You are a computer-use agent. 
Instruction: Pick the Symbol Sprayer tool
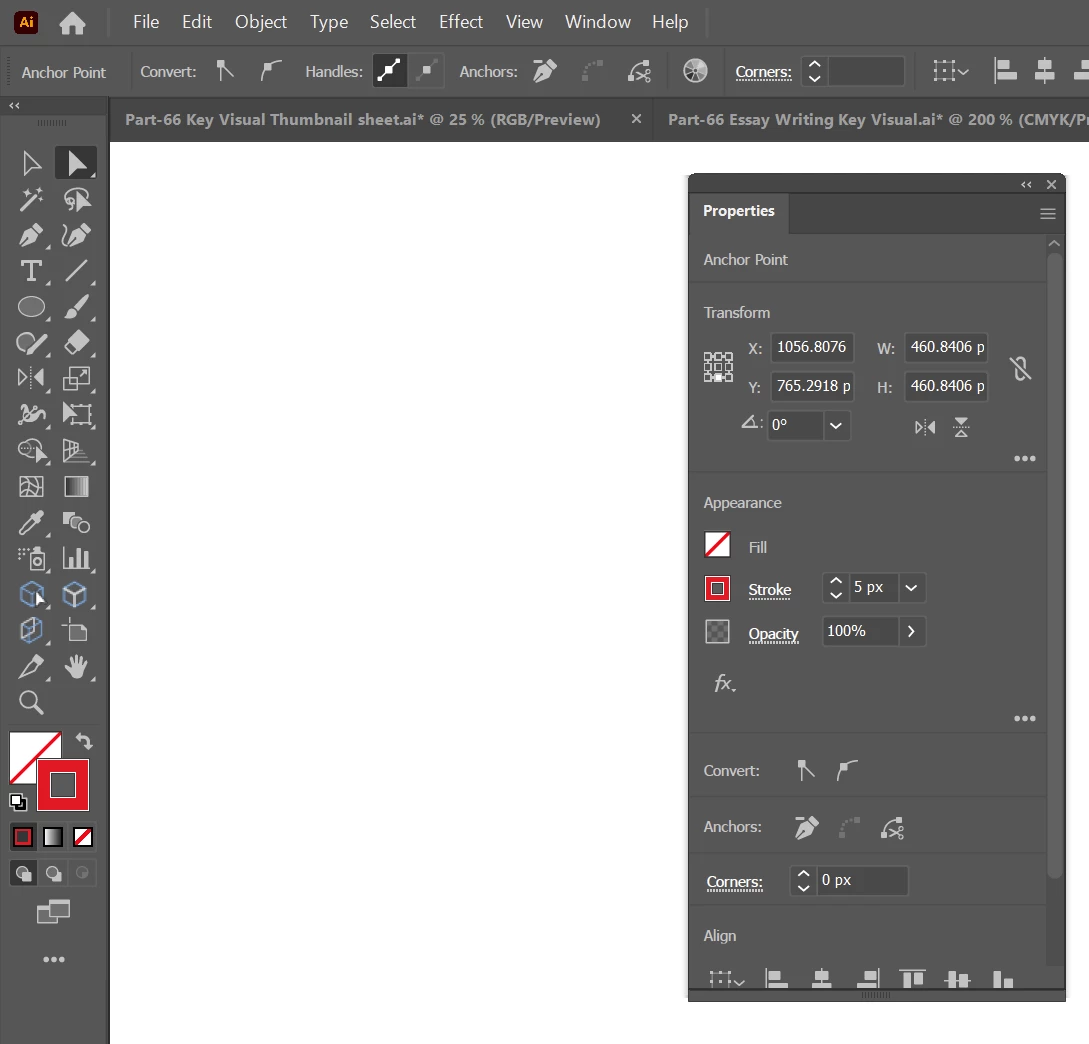(31, 558)
